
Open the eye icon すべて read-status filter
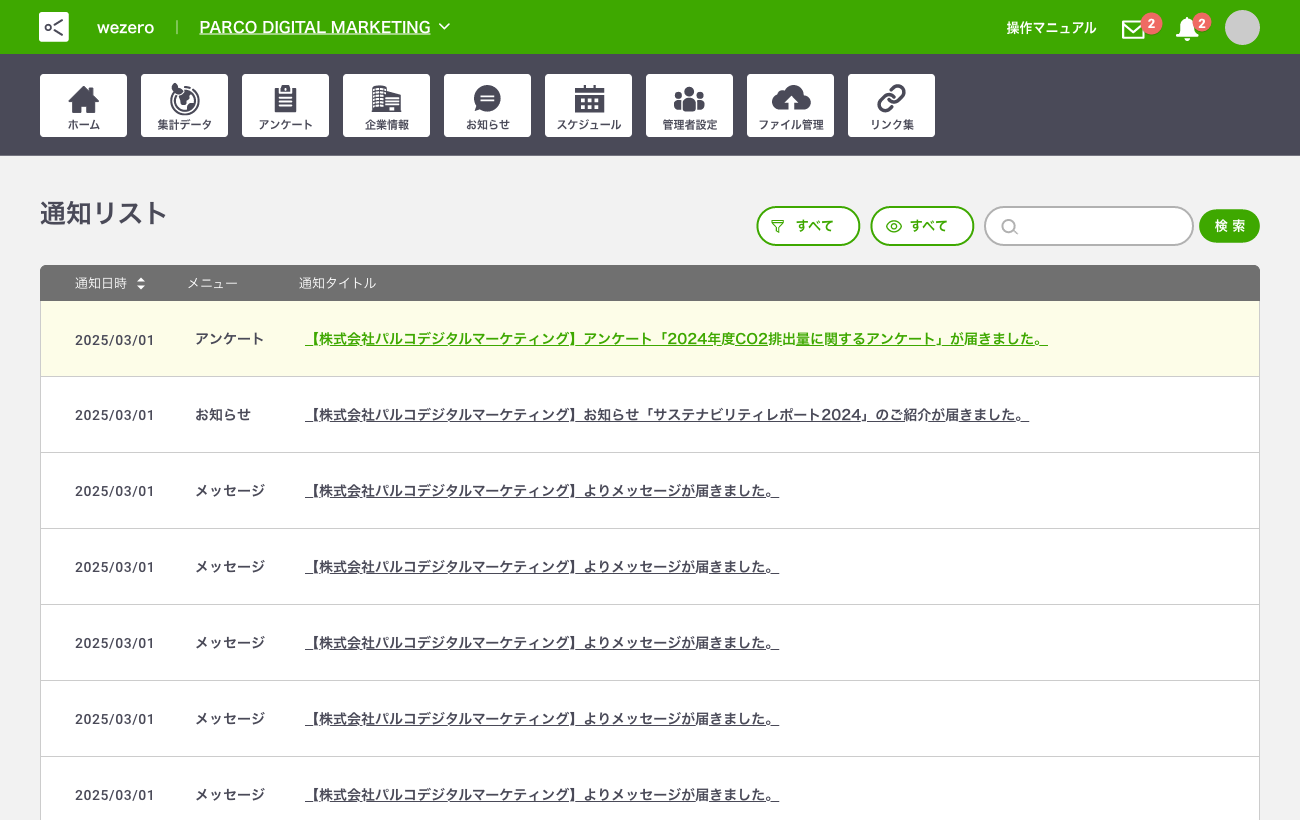point(922,226)
